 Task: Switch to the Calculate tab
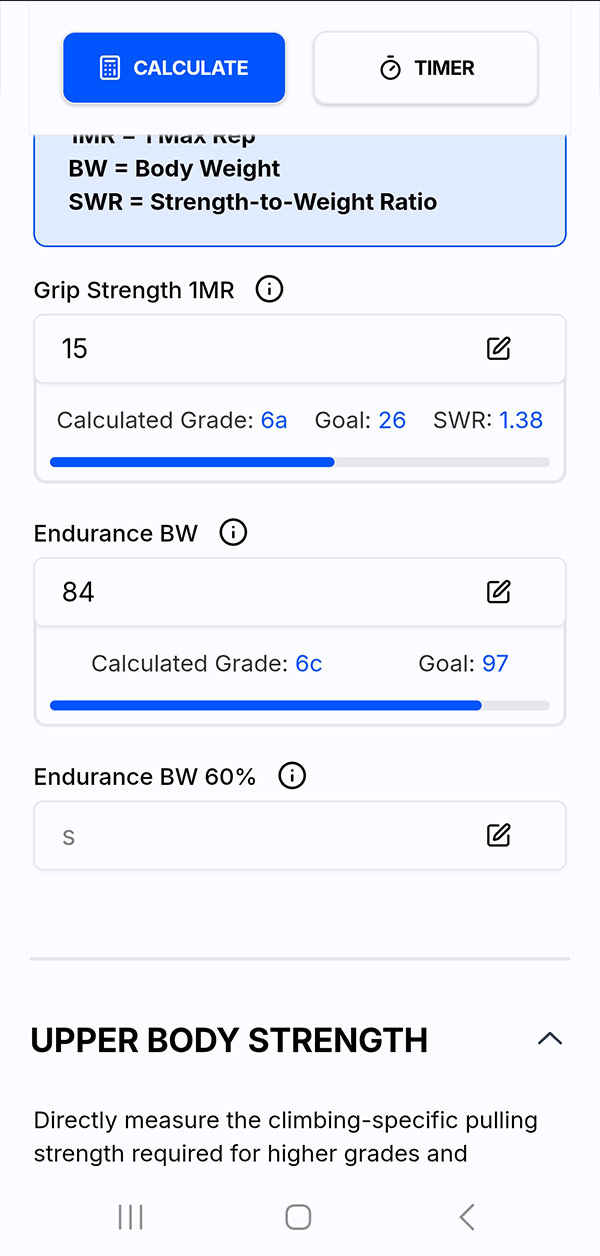point(174,68)
